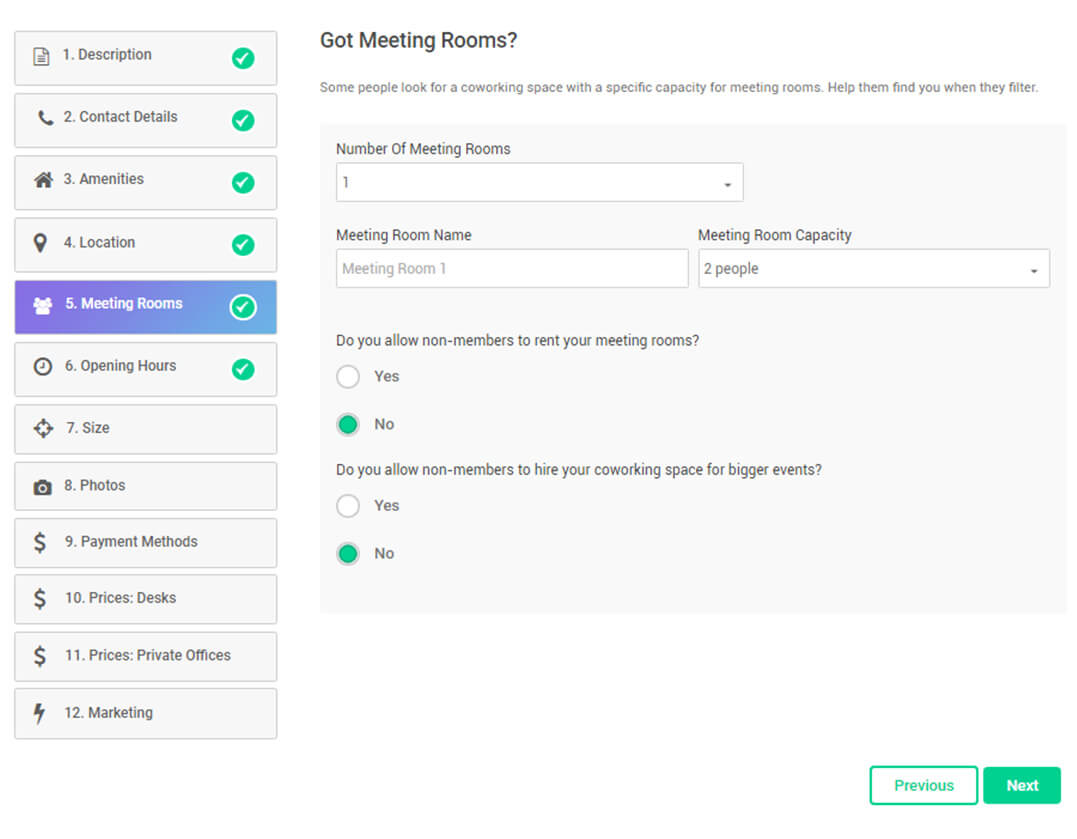
Task: Click the lightning bolt icon for Marketing
Action: click(x=40, y=713)
